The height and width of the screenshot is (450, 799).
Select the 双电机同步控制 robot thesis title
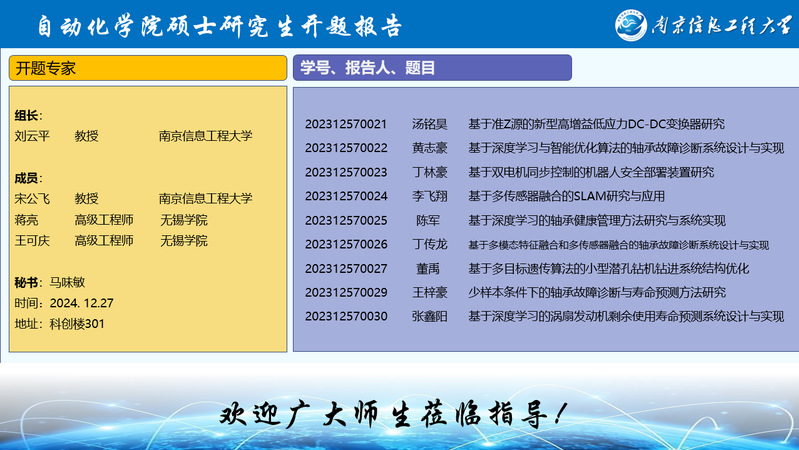(x=591, y=172)
